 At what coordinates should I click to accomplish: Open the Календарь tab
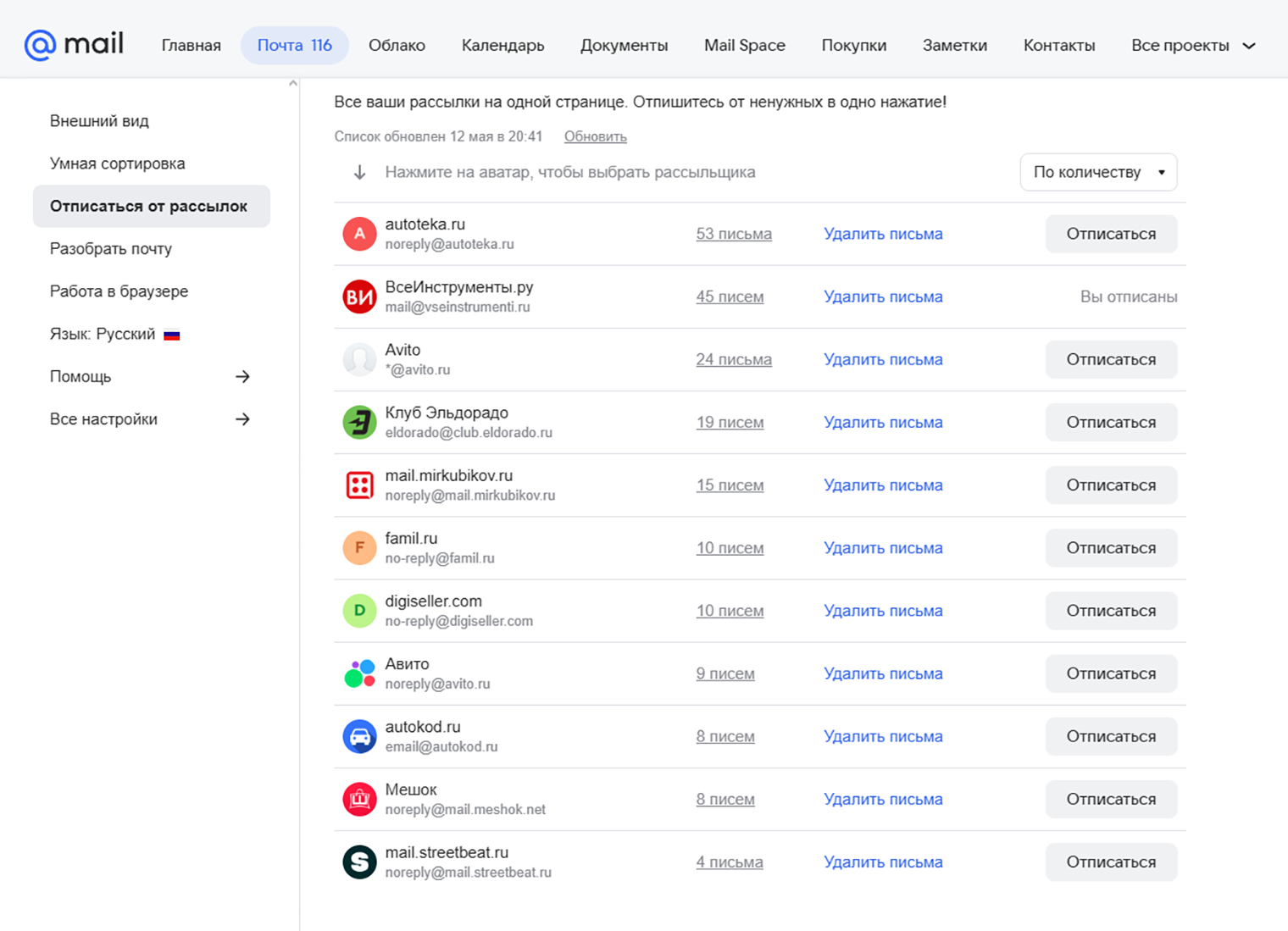pyautogui.click(x=502, y=45)
